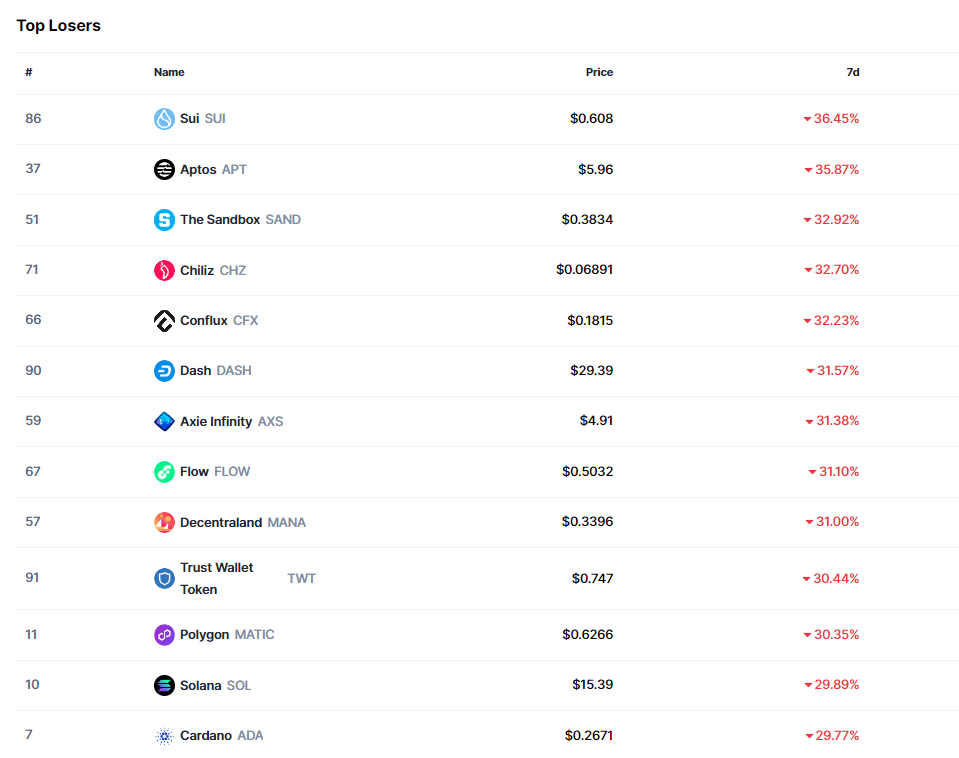Viewport: 959px width, 758px height.
Task: Open the Cardano ADA coin page
Action: point(221,735)
